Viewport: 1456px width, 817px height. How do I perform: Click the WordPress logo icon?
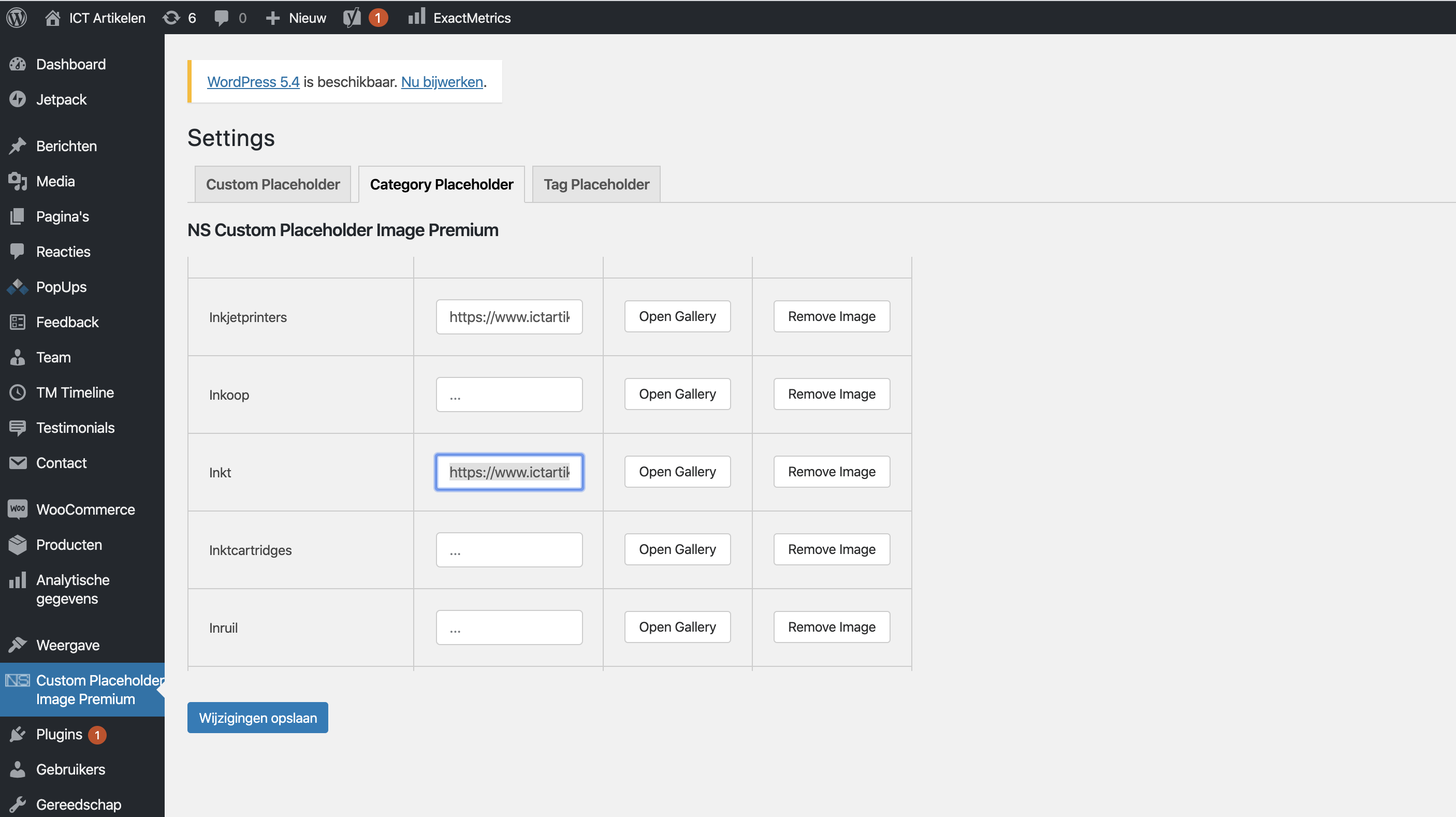coord(17,18)
